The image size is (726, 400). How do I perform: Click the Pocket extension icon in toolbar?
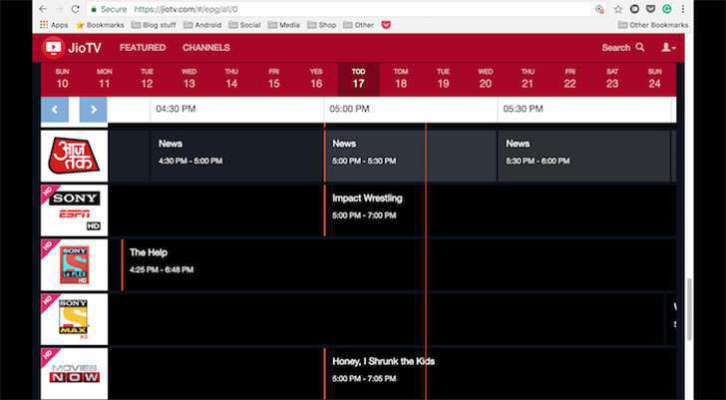(x=651, y=9)
